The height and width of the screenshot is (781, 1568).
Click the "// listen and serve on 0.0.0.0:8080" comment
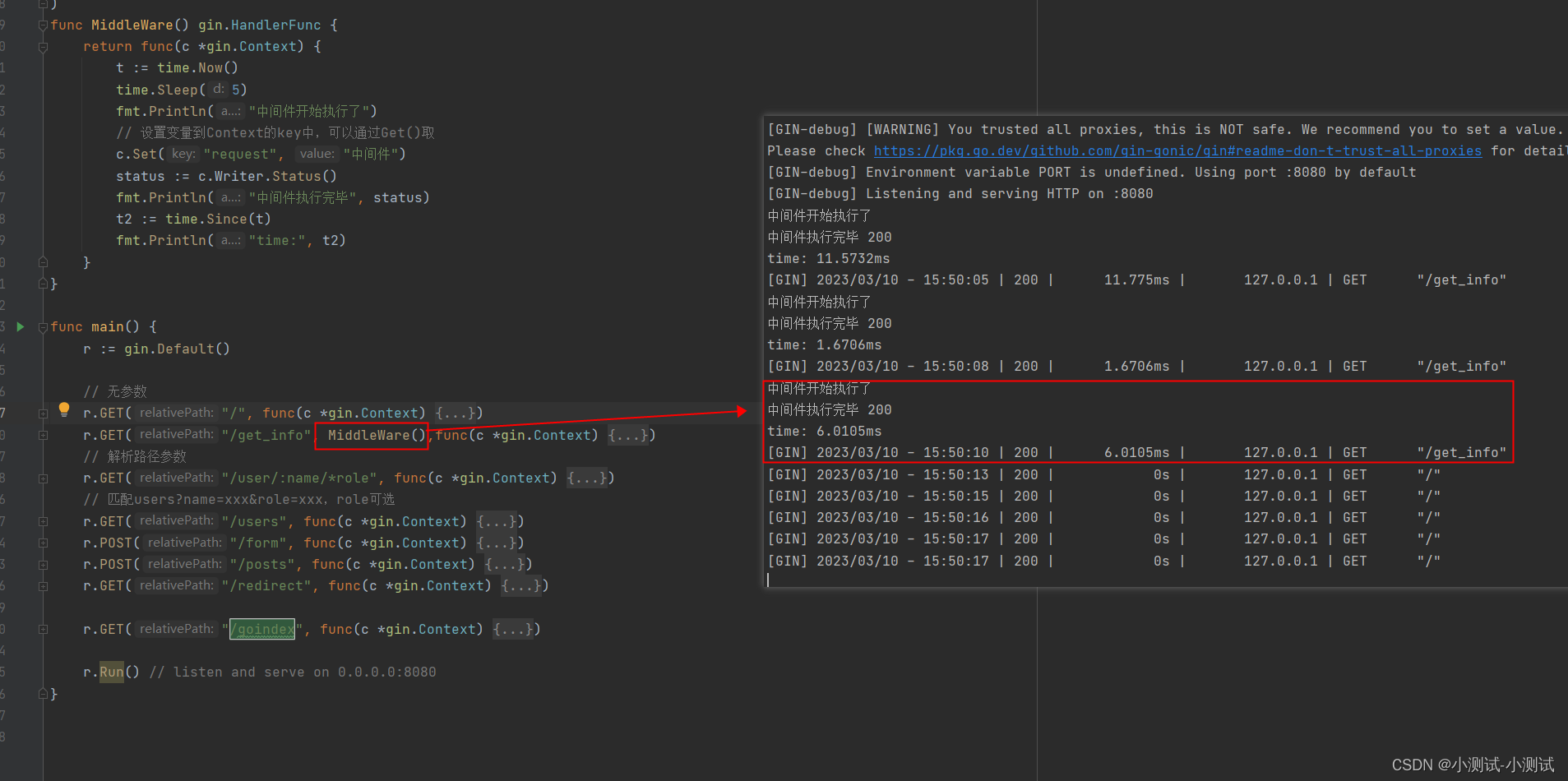click(293, 672)
